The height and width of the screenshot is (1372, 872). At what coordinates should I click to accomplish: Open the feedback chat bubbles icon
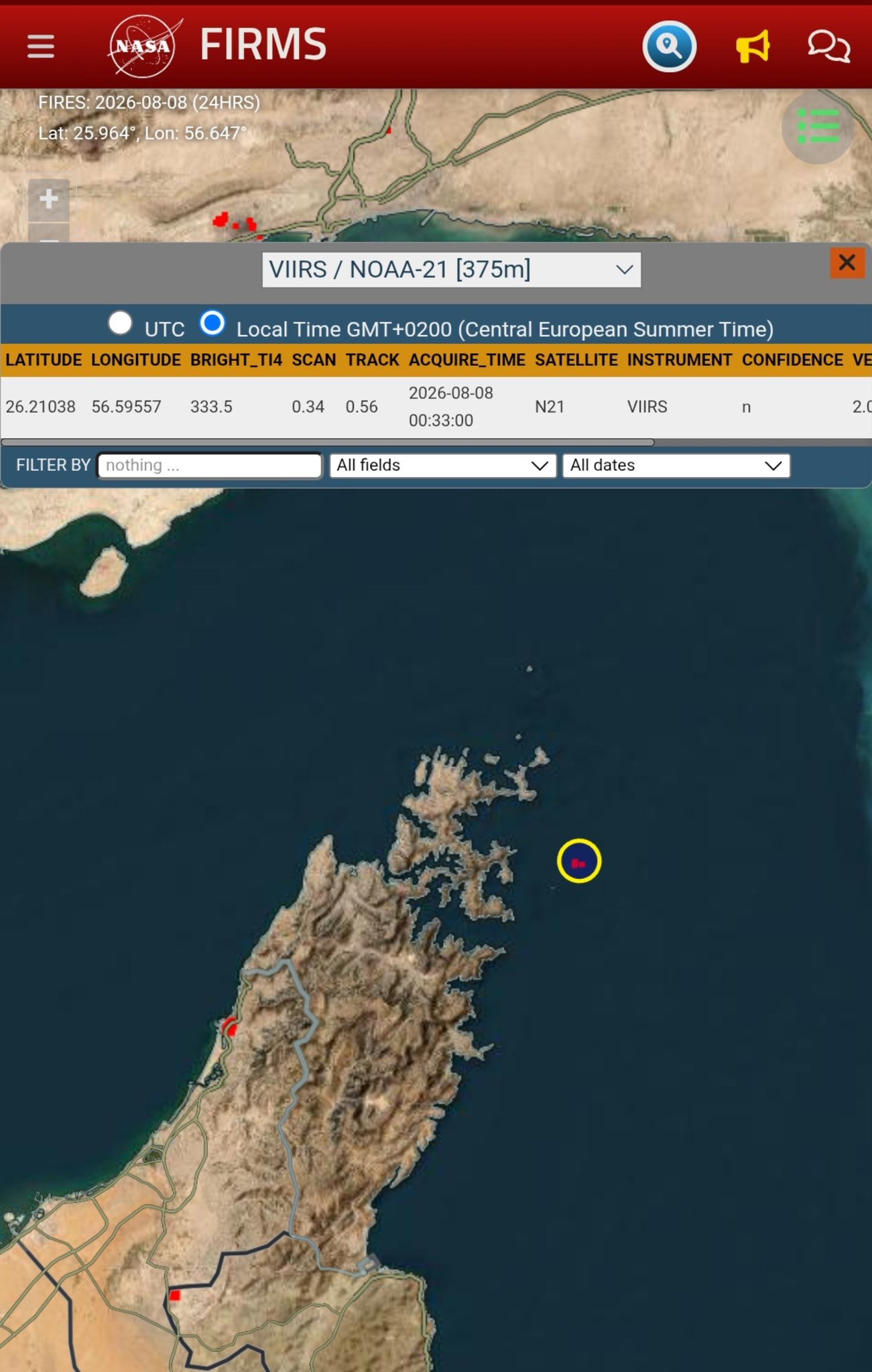[828, 46]
